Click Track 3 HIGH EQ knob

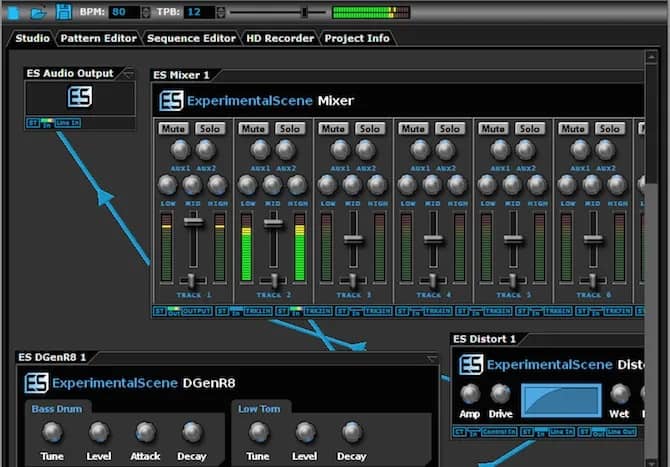point(377,185)
